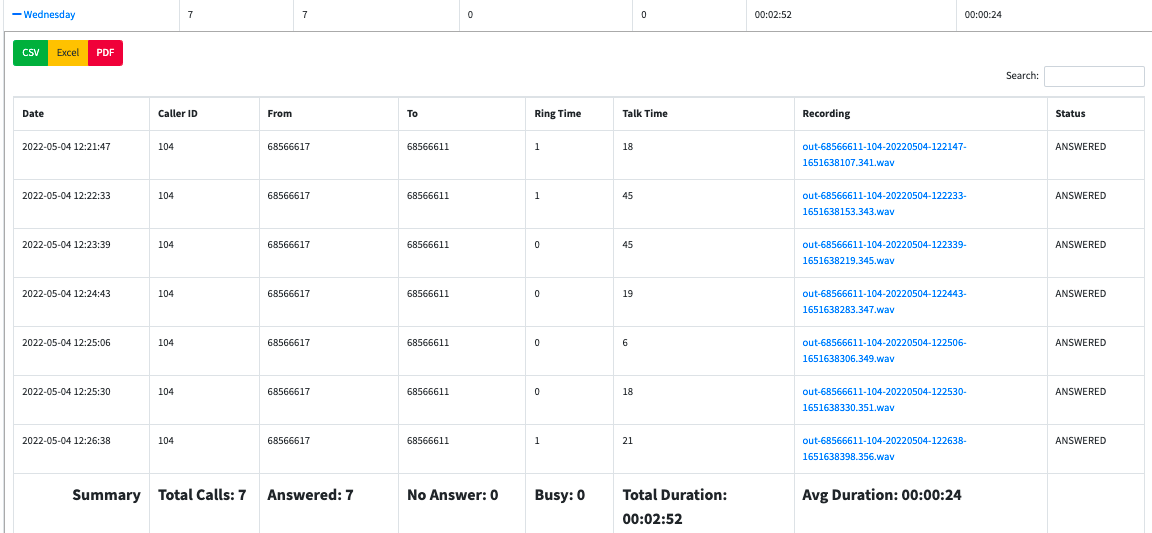
Task: Click talk time 6 in the 12:25:06 row
Action: click(x=625, y=343)
